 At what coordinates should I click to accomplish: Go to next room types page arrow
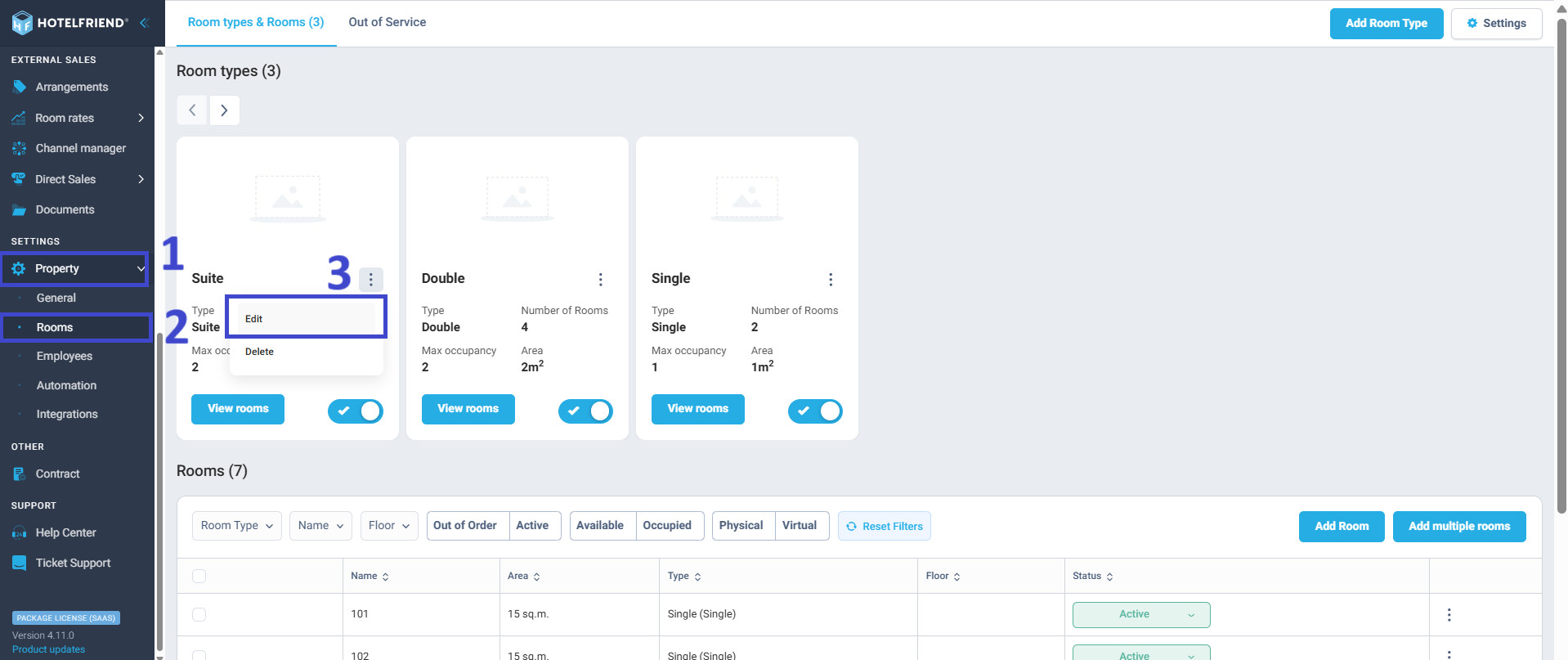[224, 110]
